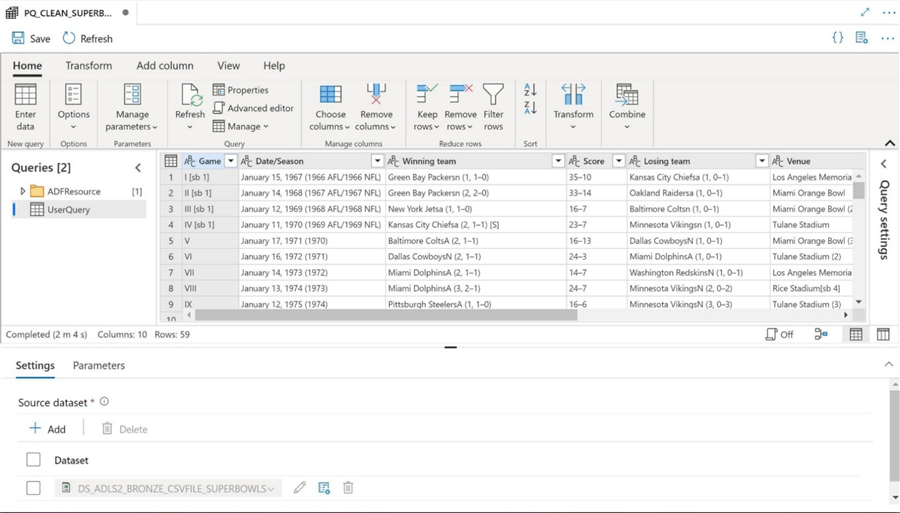900x513 pixels.
Task: Click the Add dataset button
Action: (x=47, y=429)
